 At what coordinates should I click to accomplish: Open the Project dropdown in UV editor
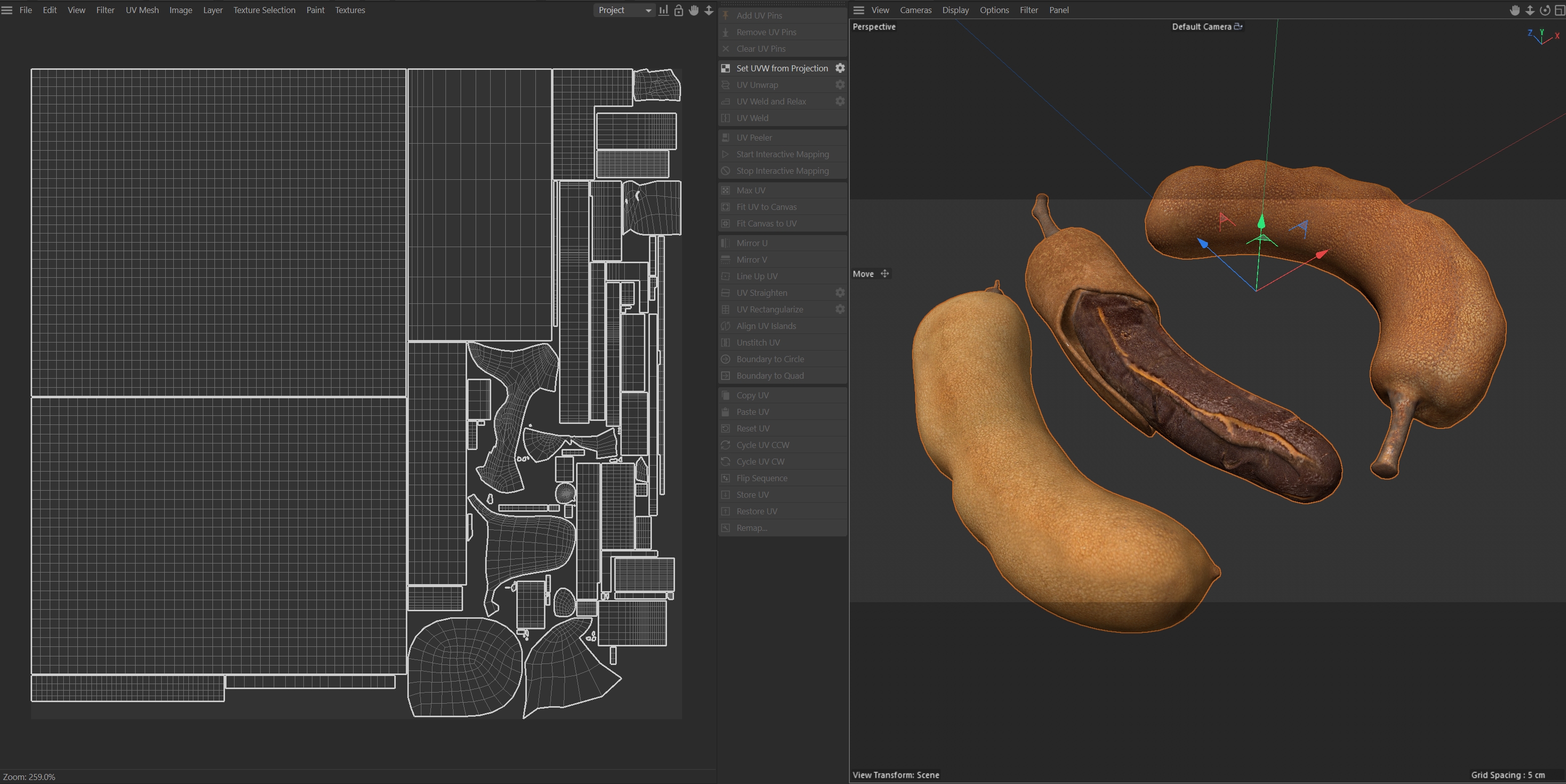pyautogui.click(x=623, y=11)
